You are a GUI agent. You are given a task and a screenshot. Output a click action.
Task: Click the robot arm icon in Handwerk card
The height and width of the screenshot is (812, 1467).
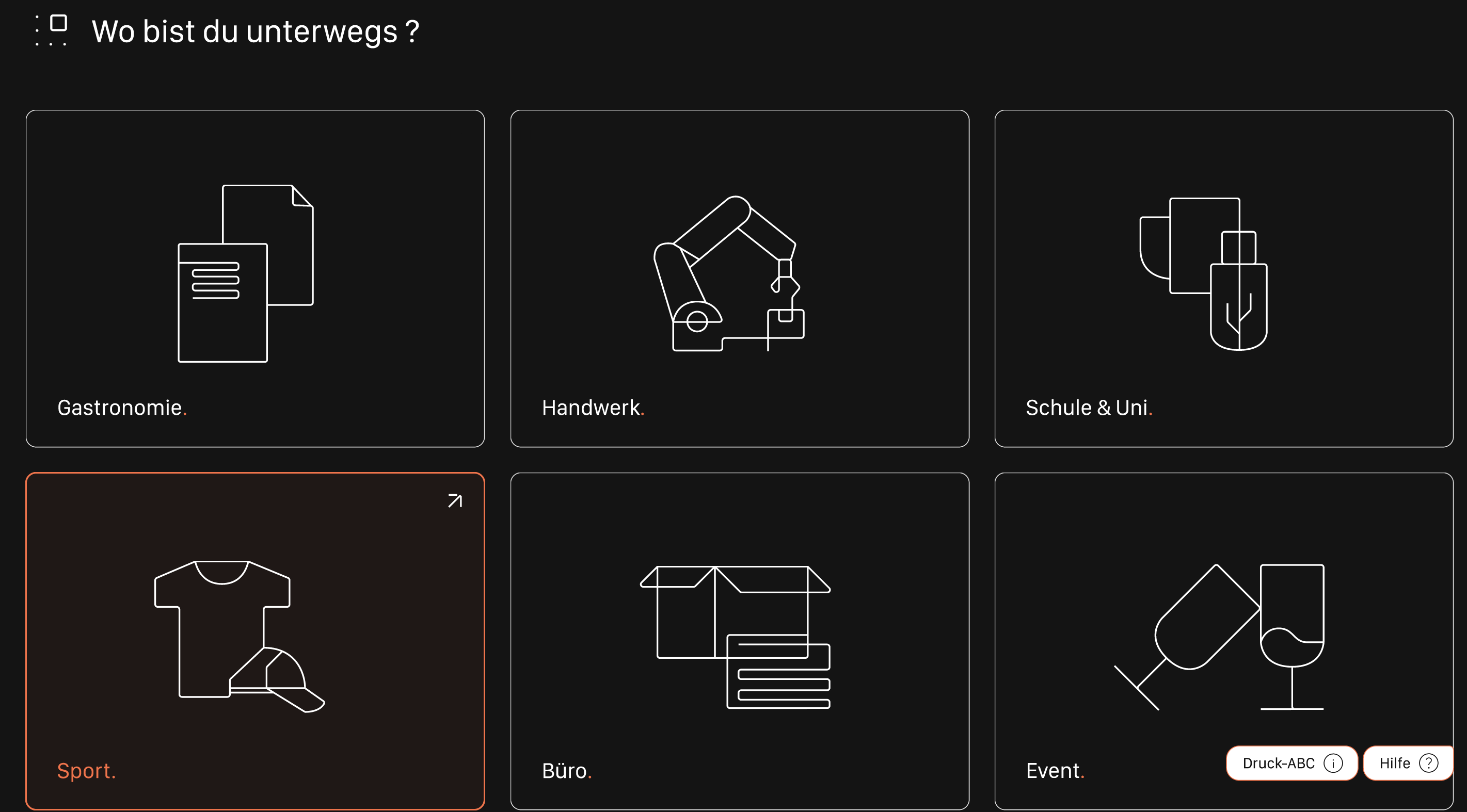tap(729, 273)
